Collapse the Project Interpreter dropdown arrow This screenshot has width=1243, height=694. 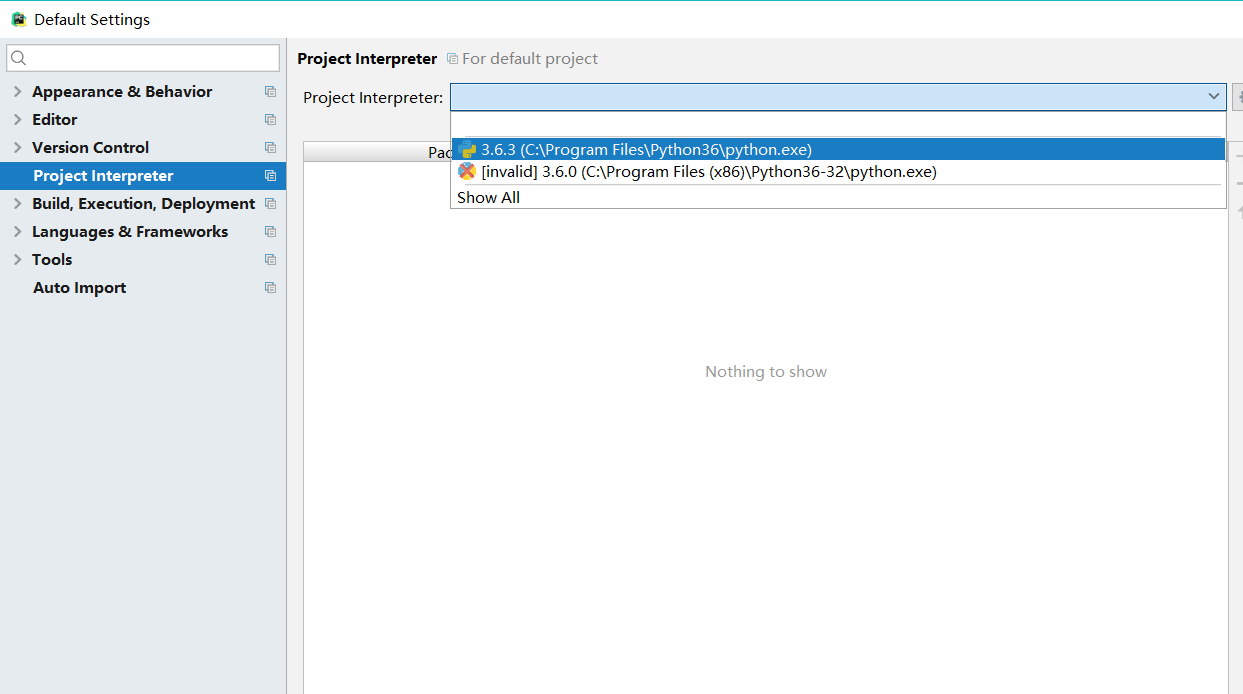(1214, 97)
